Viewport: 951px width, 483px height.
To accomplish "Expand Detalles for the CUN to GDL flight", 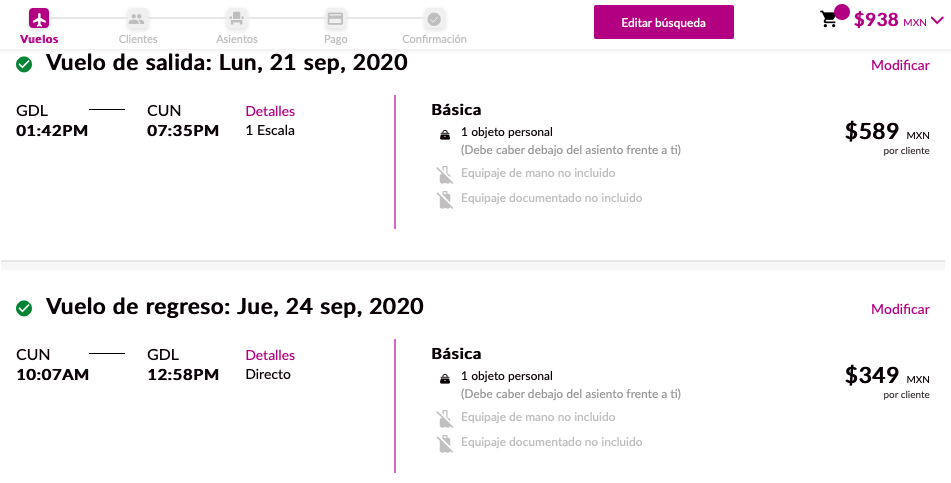I will tap(270, 355).
